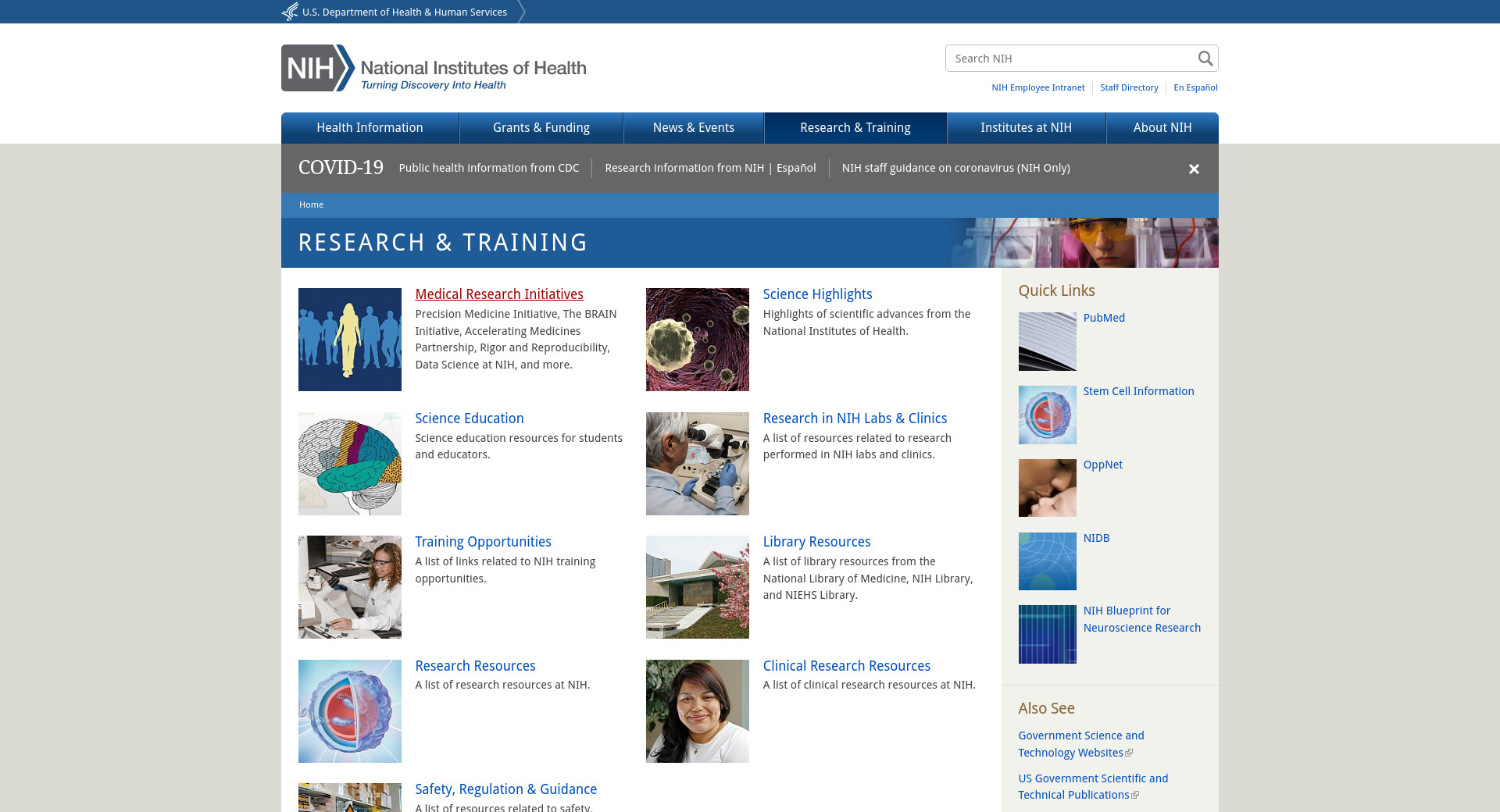Open the Health Information menu
The height and width of the screenshot is (812, 1500).
(x=370, y=128)
